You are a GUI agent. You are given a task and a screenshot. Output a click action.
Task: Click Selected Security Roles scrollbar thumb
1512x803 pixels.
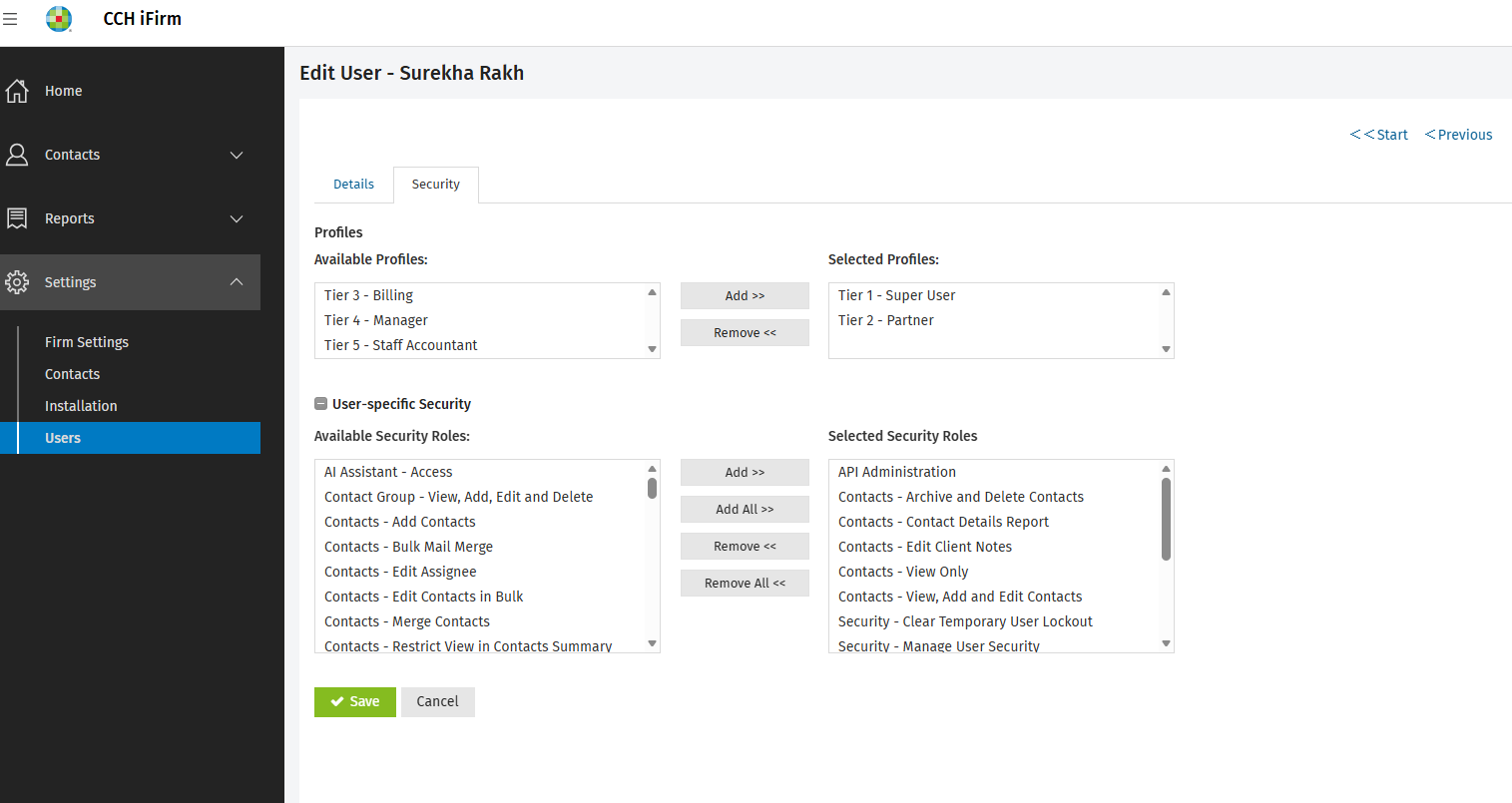click(x=1166, y=519)
